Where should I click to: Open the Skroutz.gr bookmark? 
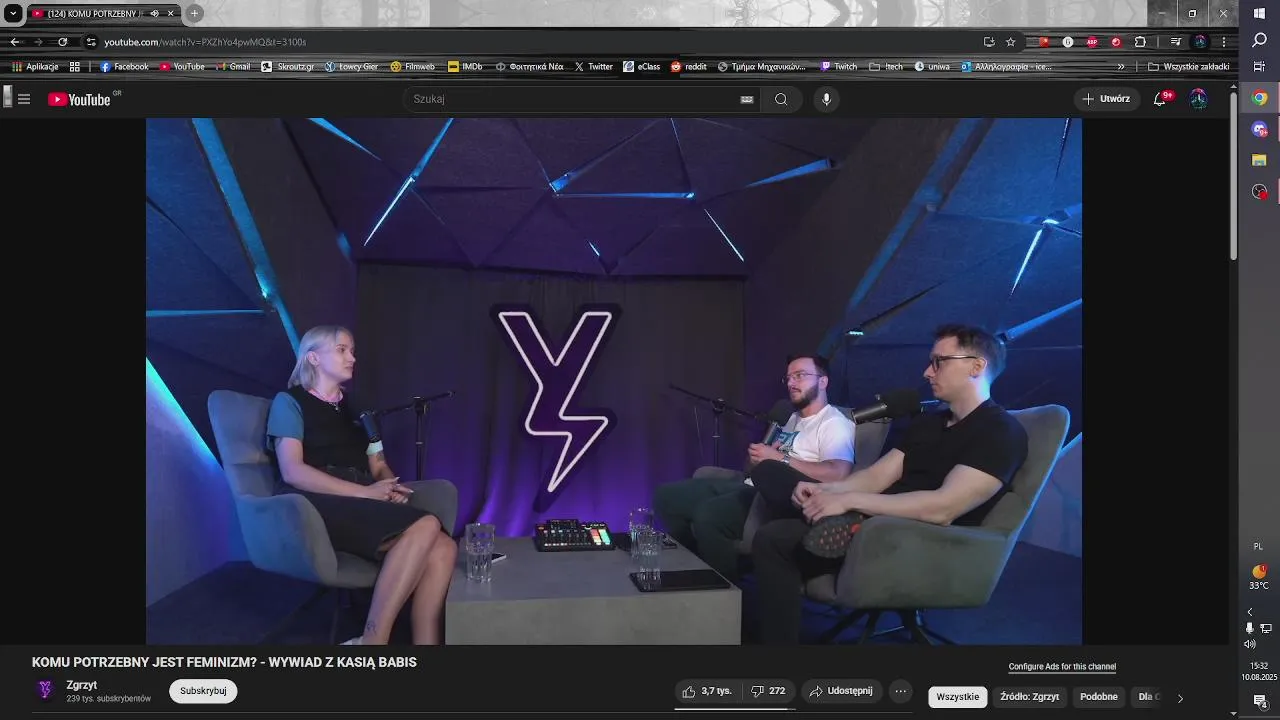point(288,67)
